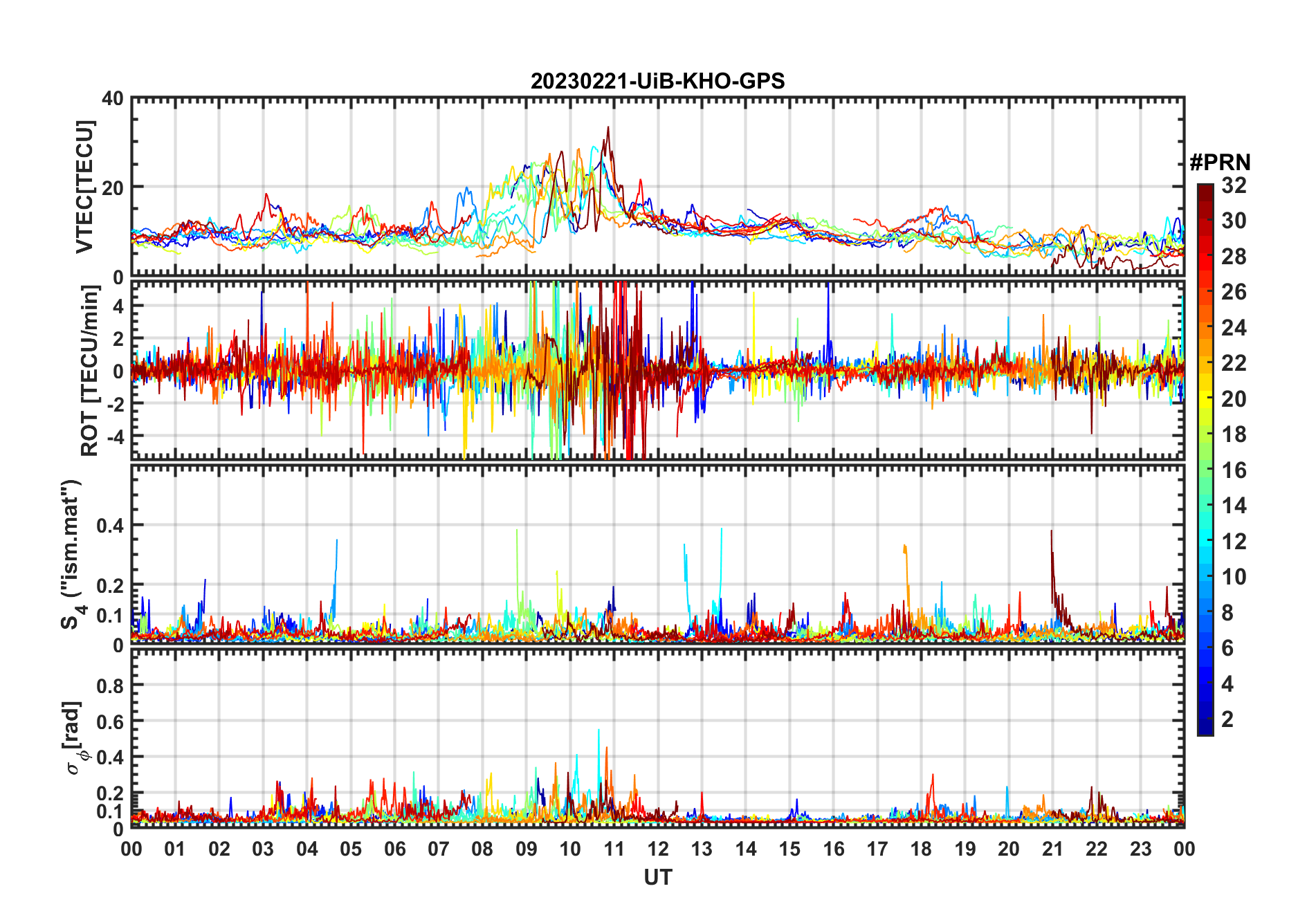1316x920 pixels.
Task: Select colorbar tick label 12
Action: [x=1234, y=542]
